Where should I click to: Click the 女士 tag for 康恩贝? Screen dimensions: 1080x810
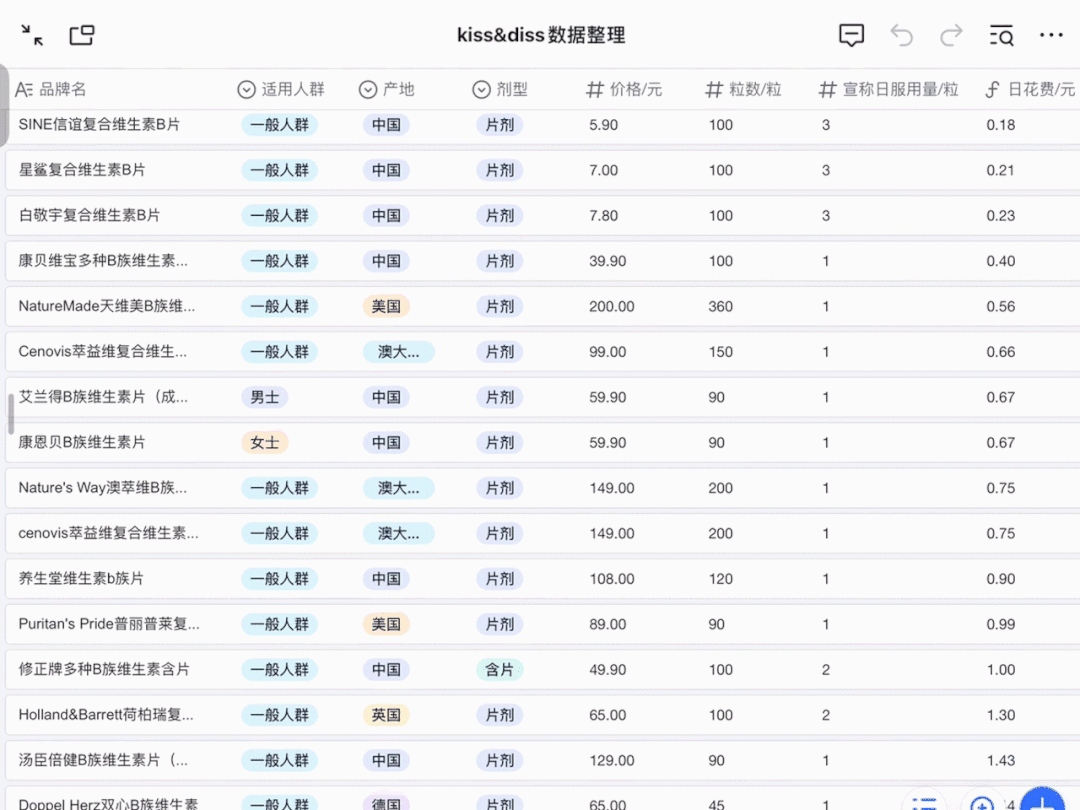pos(265,442)
